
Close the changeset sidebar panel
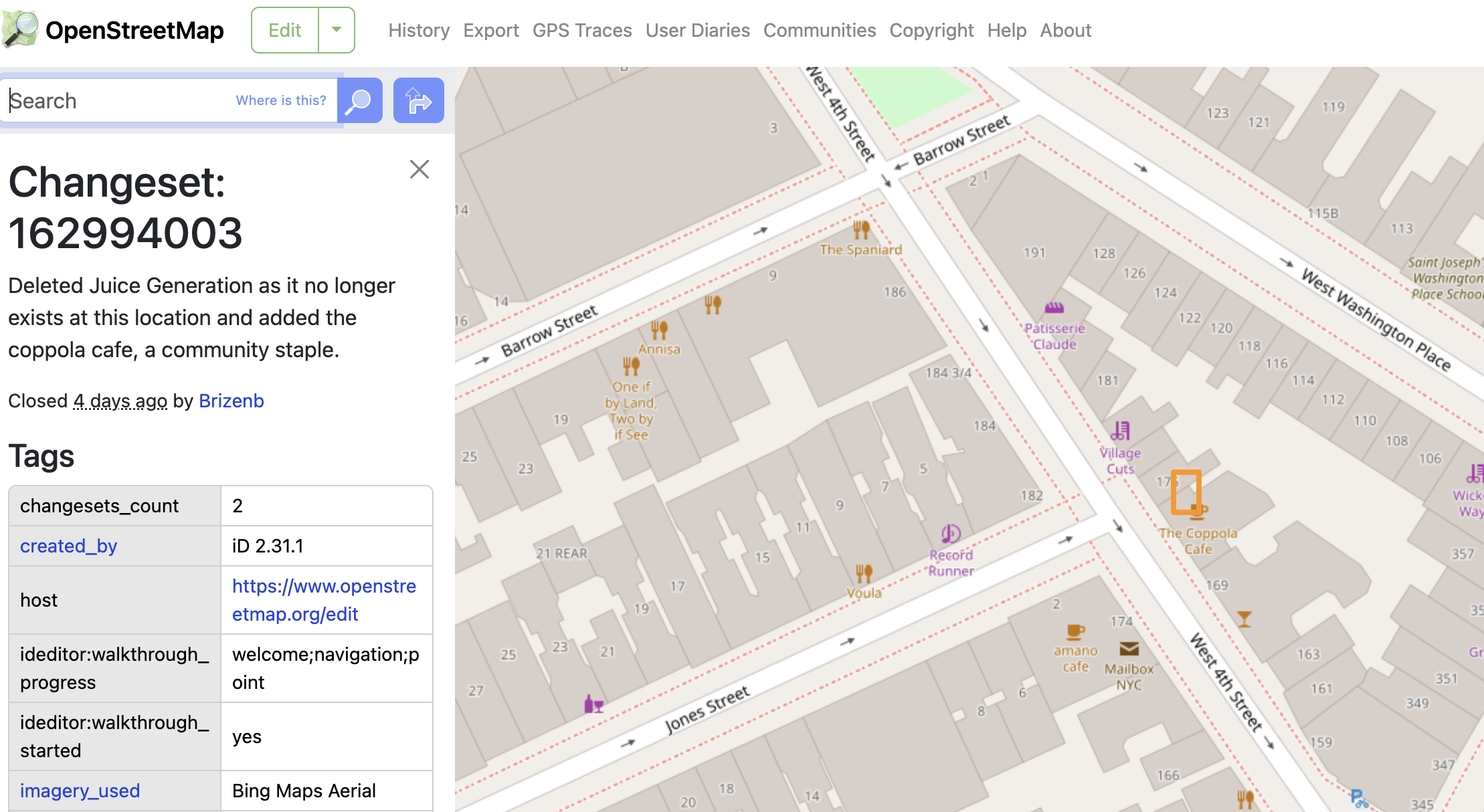(420, 169)
